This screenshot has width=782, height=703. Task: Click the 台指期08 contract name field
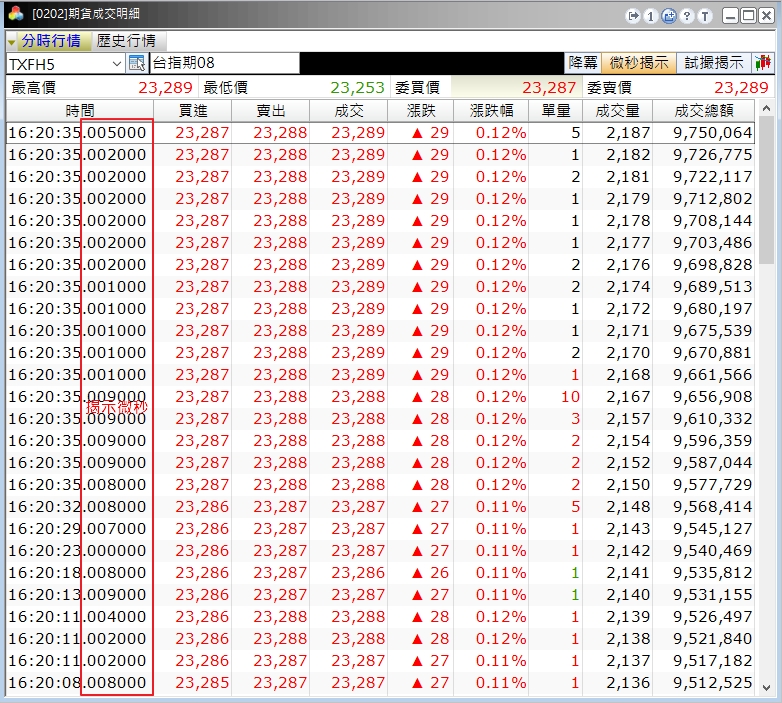click(x=223, y=63)
